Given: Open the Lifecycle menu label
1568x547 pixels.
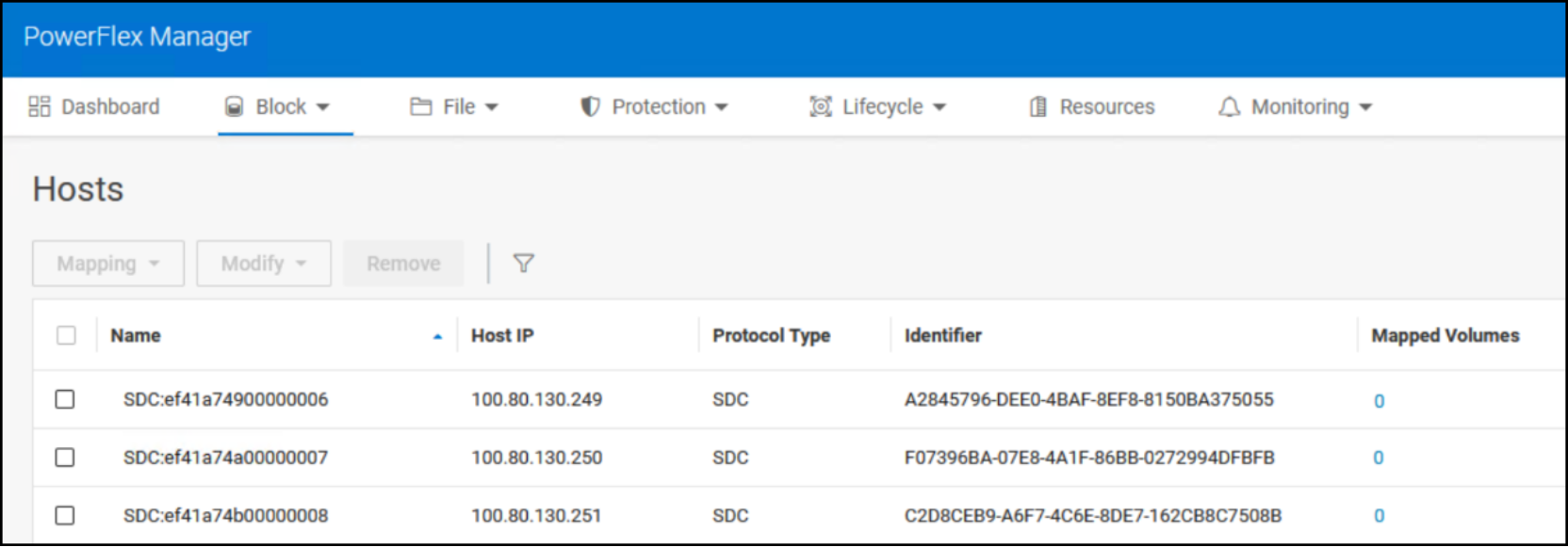Looking at the screenshot, I should pos(883,106).
